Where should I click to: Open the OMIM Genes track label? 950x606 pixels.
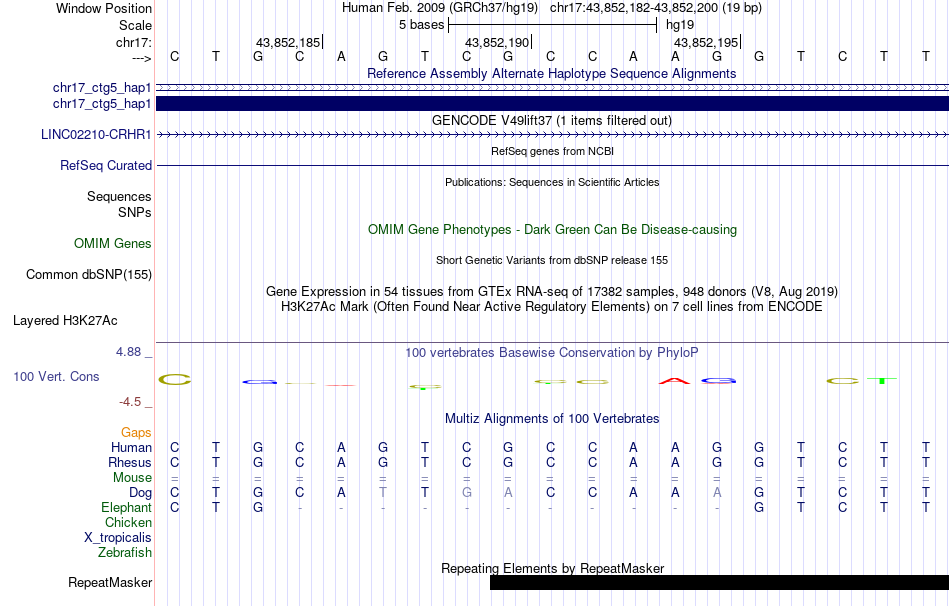tap(112, 244)
